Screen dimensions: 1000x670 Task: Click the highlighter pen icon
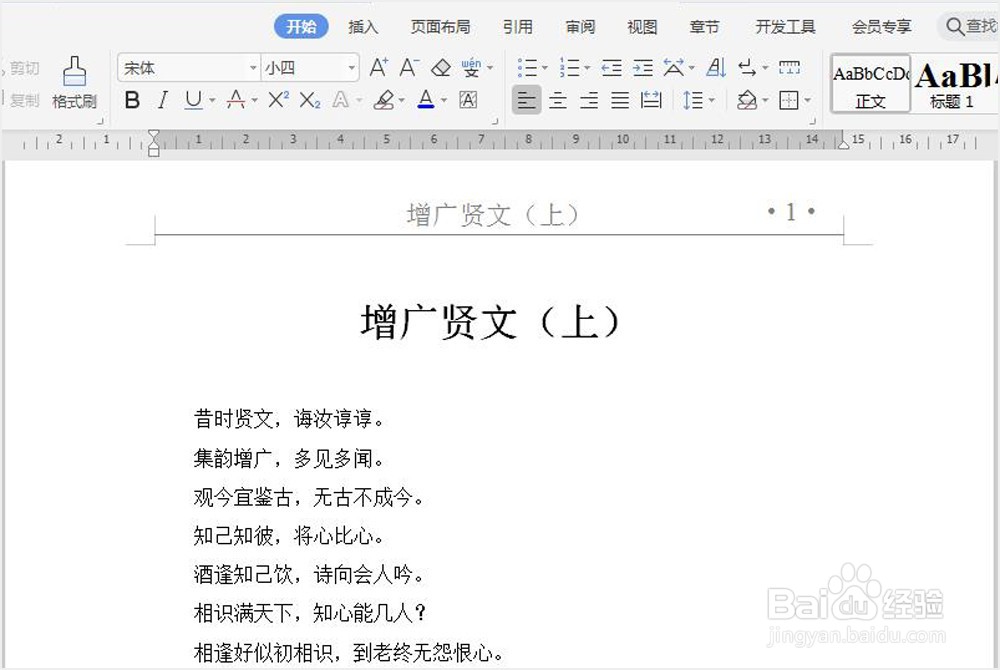[x=384, y=100]
